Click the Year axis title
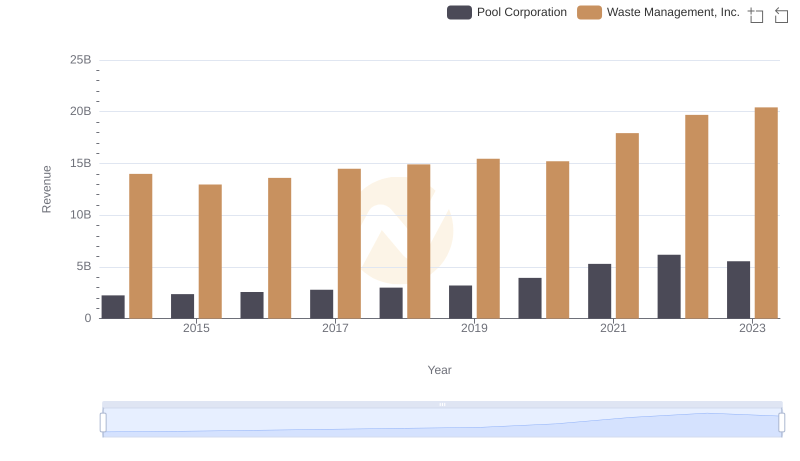Viewport: 800px width, 461px height. point(439,370)
